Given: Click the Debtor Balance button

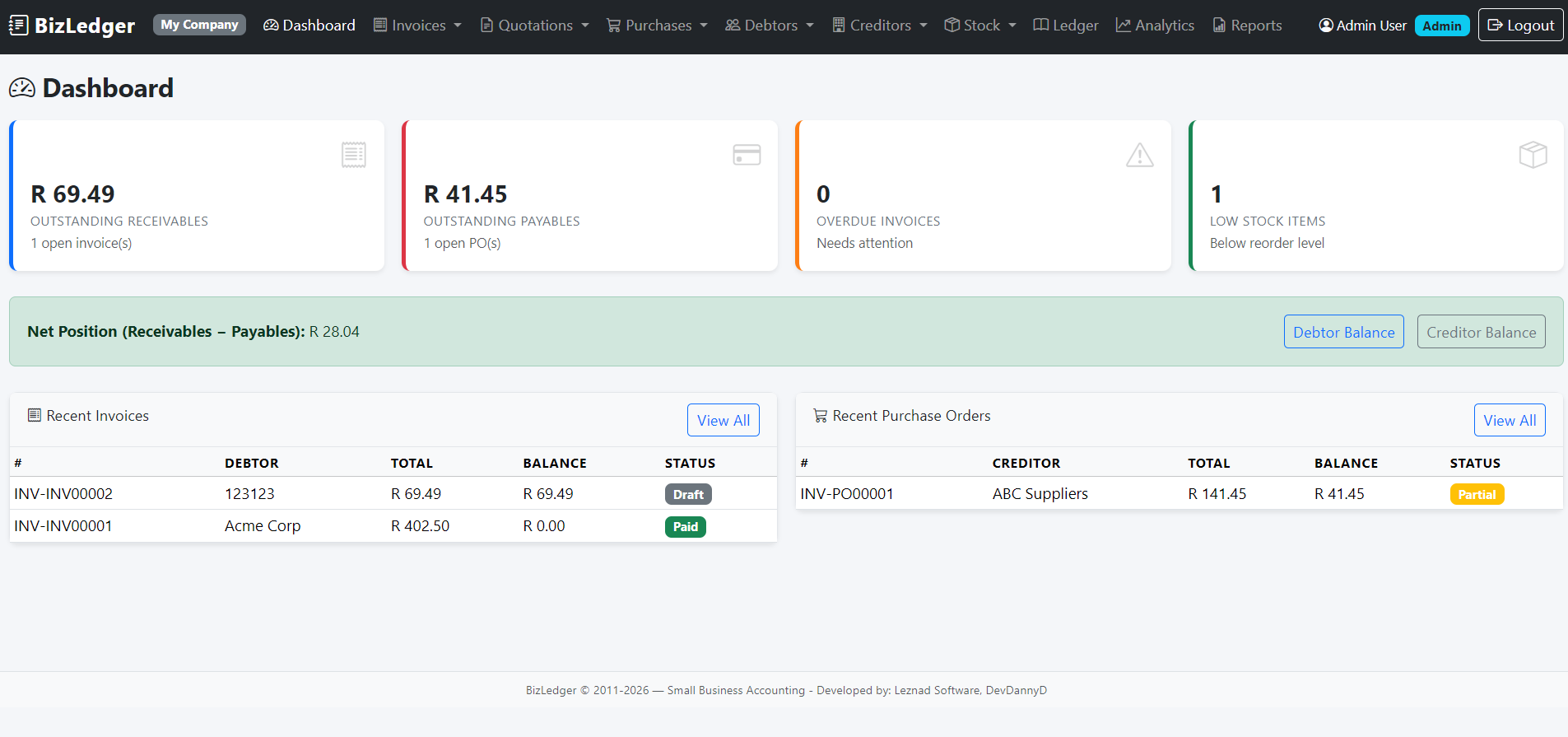Looking at the screenshot, I should point(1344,332).
